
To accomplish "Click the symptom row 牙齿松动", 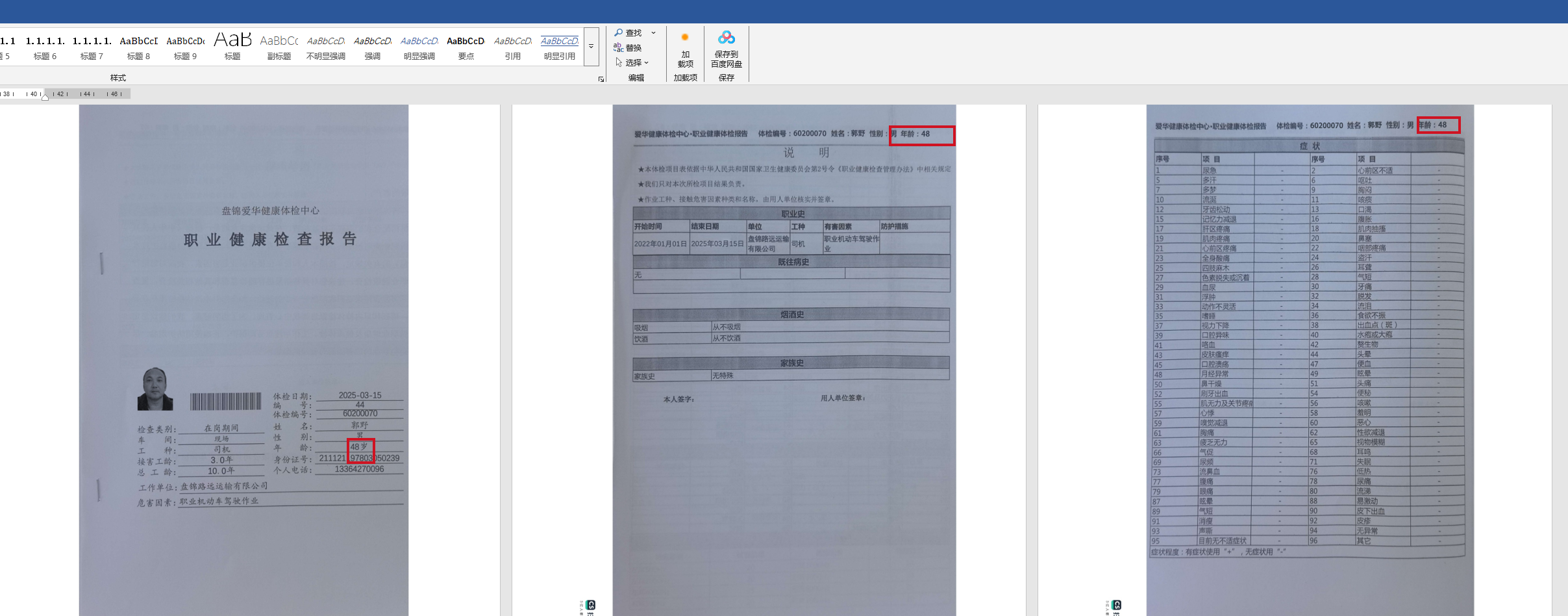I will [x=1215, y=210].
